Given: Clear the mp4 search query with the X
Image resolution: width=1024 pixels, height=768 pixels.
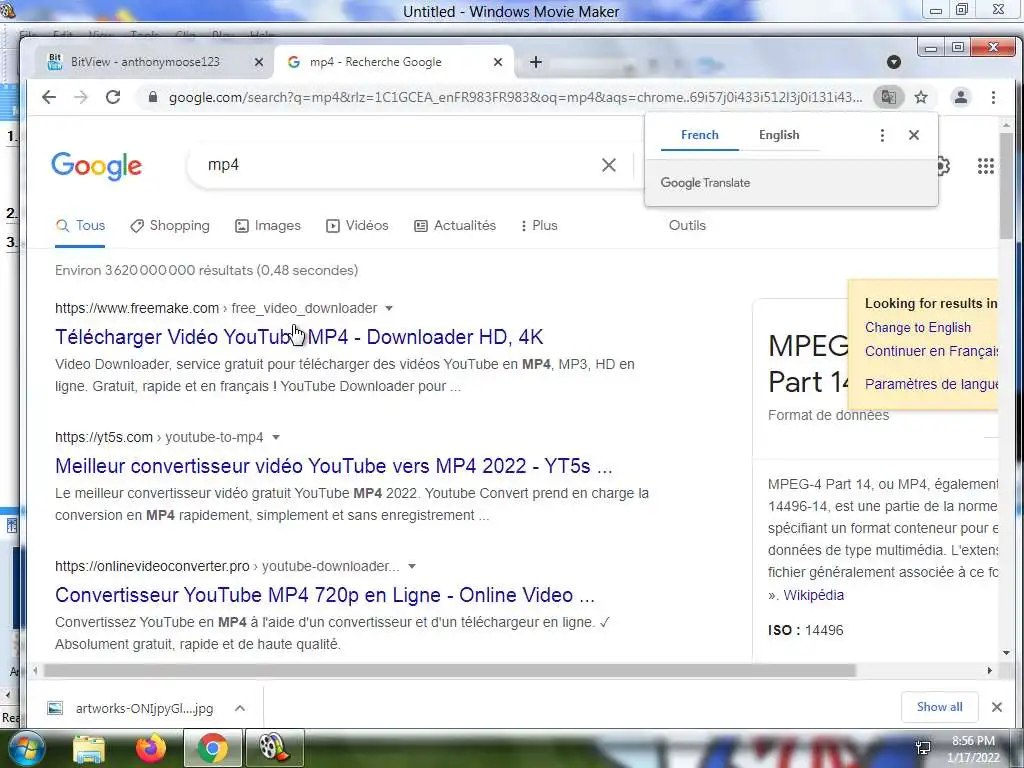Looking at the screenshot, I should (609, 165).
